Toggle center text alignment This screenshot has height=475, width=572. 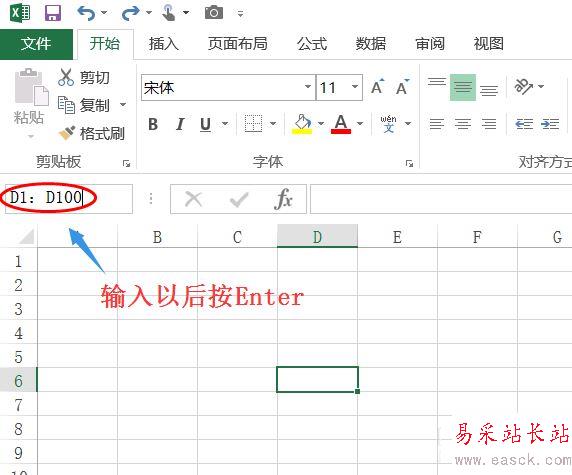463,124
